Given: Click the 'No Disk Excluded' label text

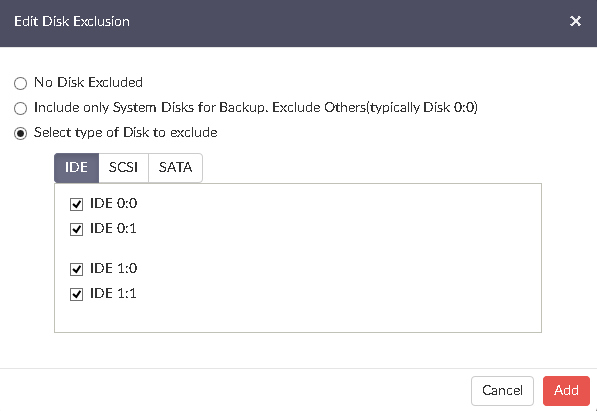Looking at the screenshot, I should (x=88, y=82).
